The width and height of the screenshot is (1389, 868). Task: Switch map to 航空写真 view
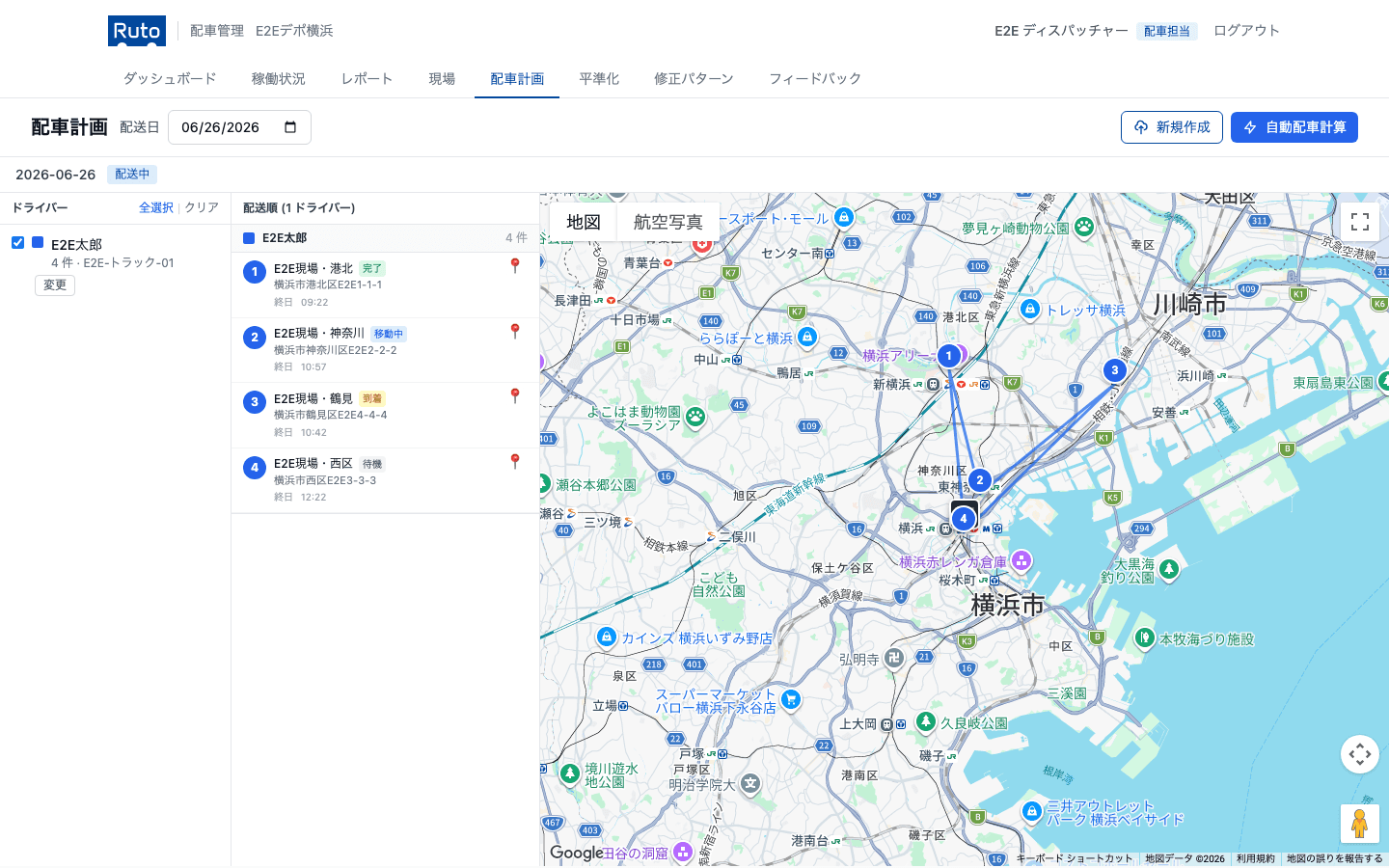[x=668, y=222]
